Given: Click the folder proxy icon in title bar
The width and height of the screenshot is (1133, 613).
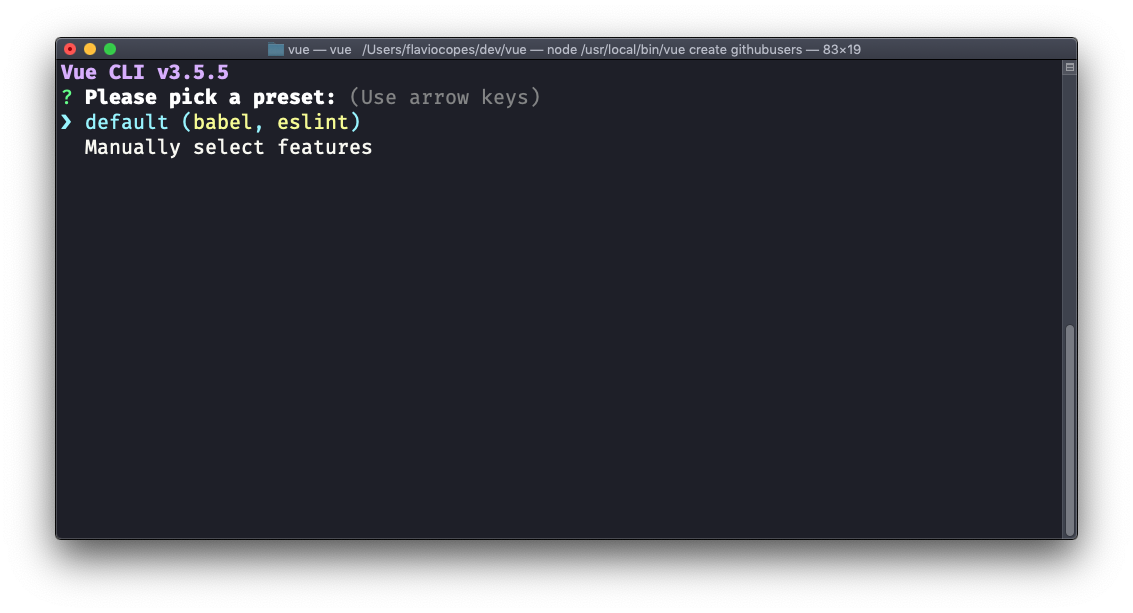Looking at the screenshot, I should pyautogui.click(x=275, y=50).
